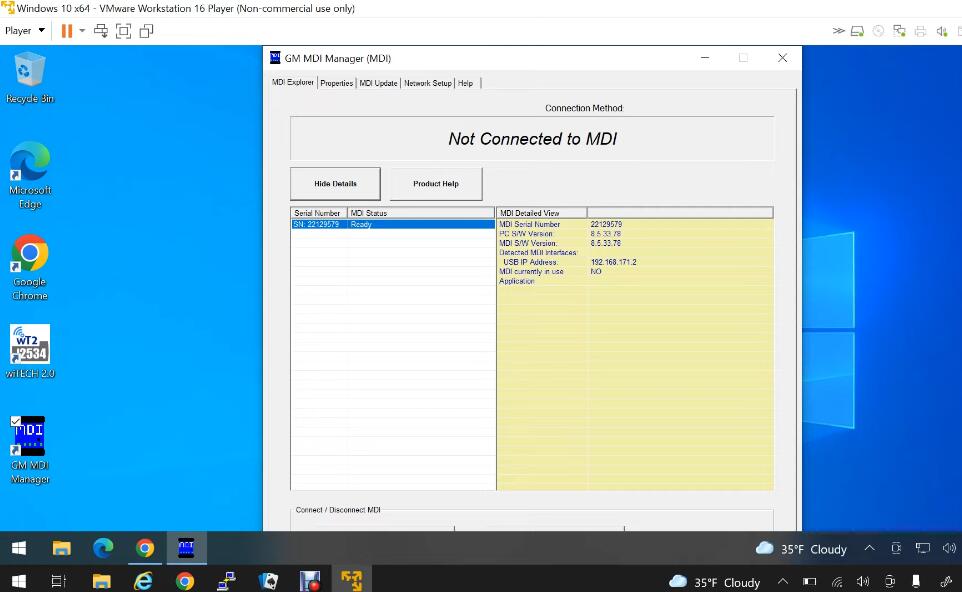
Task: Click the VMware CD/DVD device icon
Action: [x=879, y=31]
